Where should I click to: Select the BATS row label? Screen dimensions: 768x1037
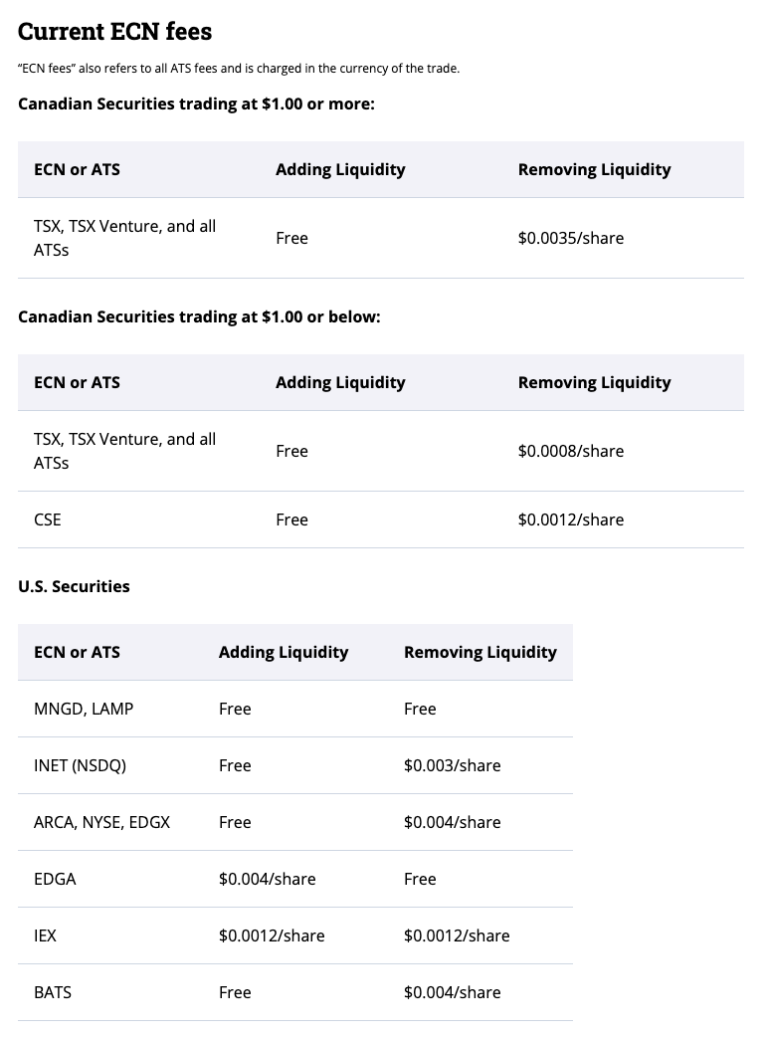point(53,992)
